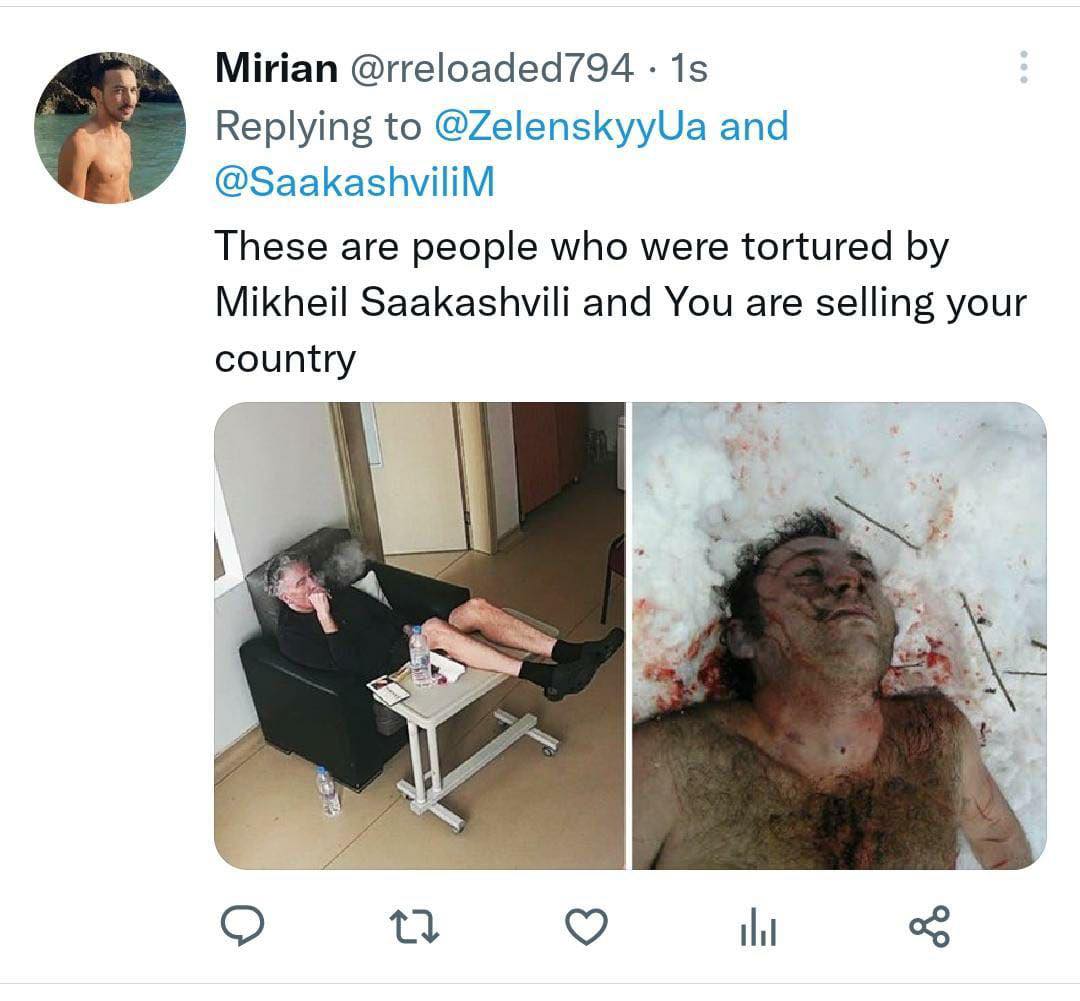Click the tweet text starting 'These are people'
This screenshot has height=1001, width=1080.
(x=581, y=246)
